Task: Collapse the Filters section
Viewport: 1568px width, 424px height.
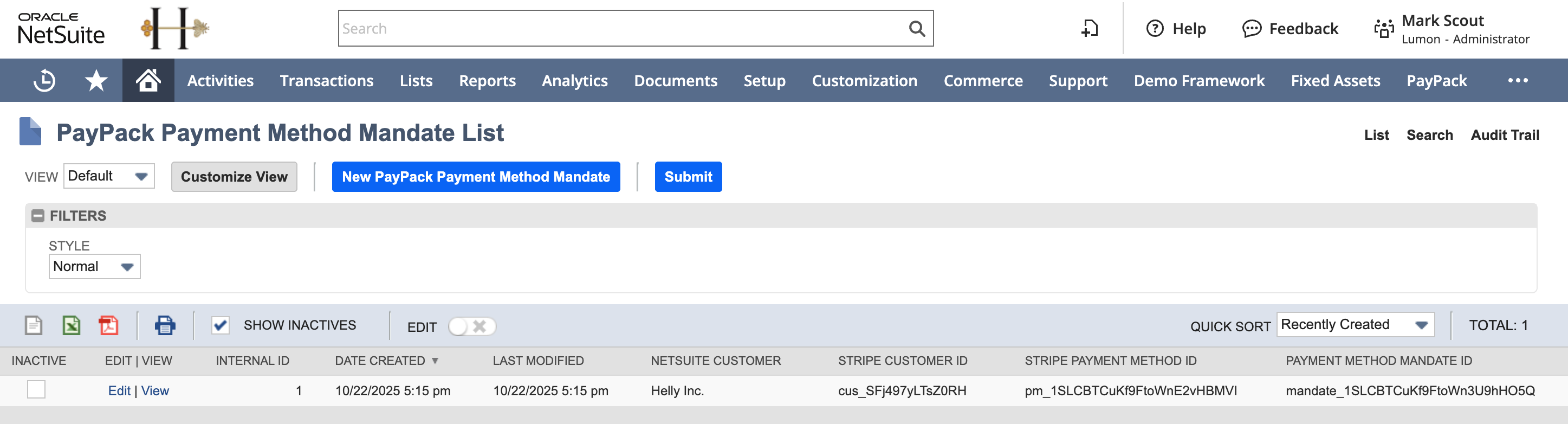Action: [38, 216]
